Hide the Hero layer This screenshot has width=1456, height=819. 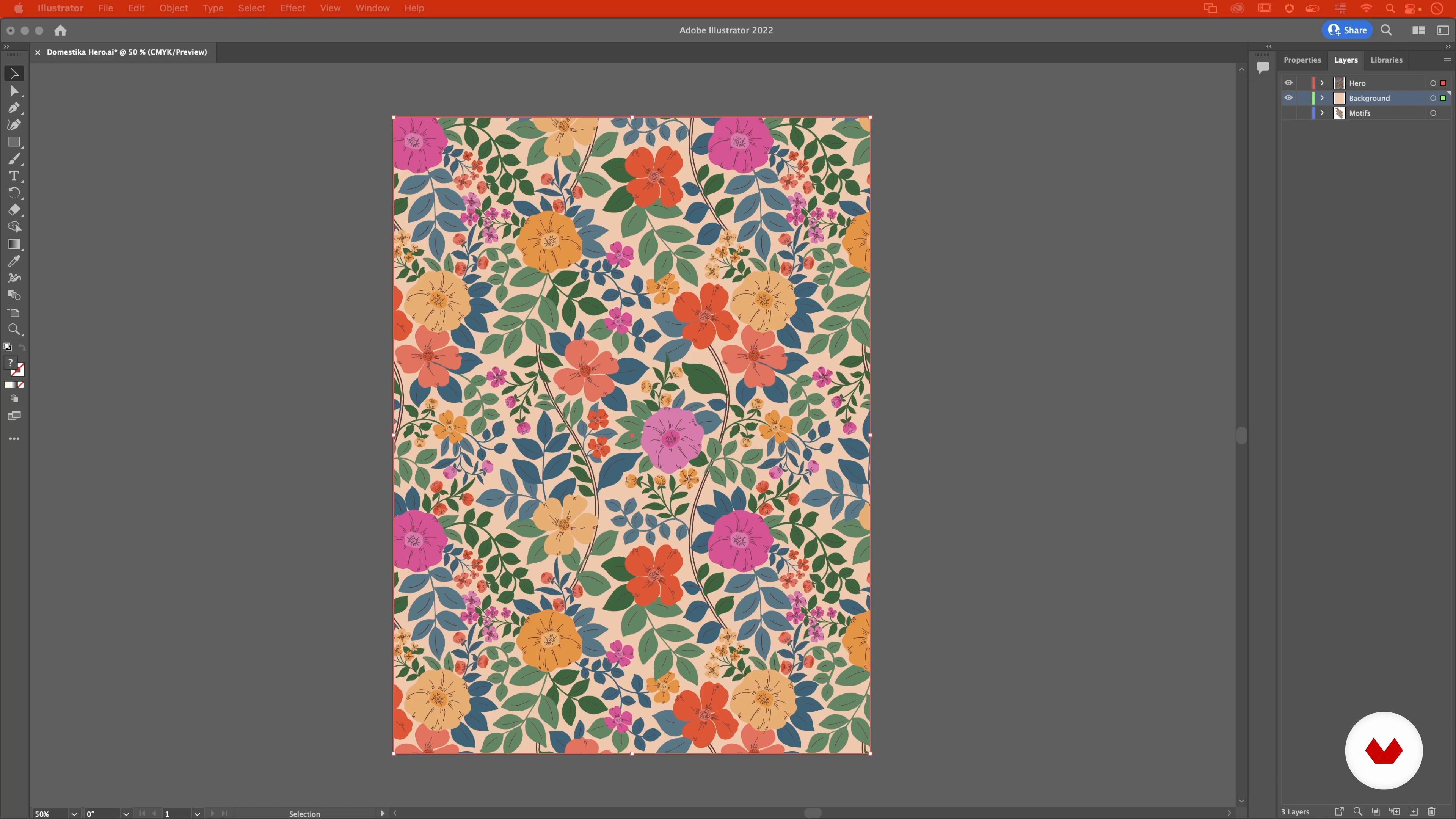click(x=1288, y=83)
